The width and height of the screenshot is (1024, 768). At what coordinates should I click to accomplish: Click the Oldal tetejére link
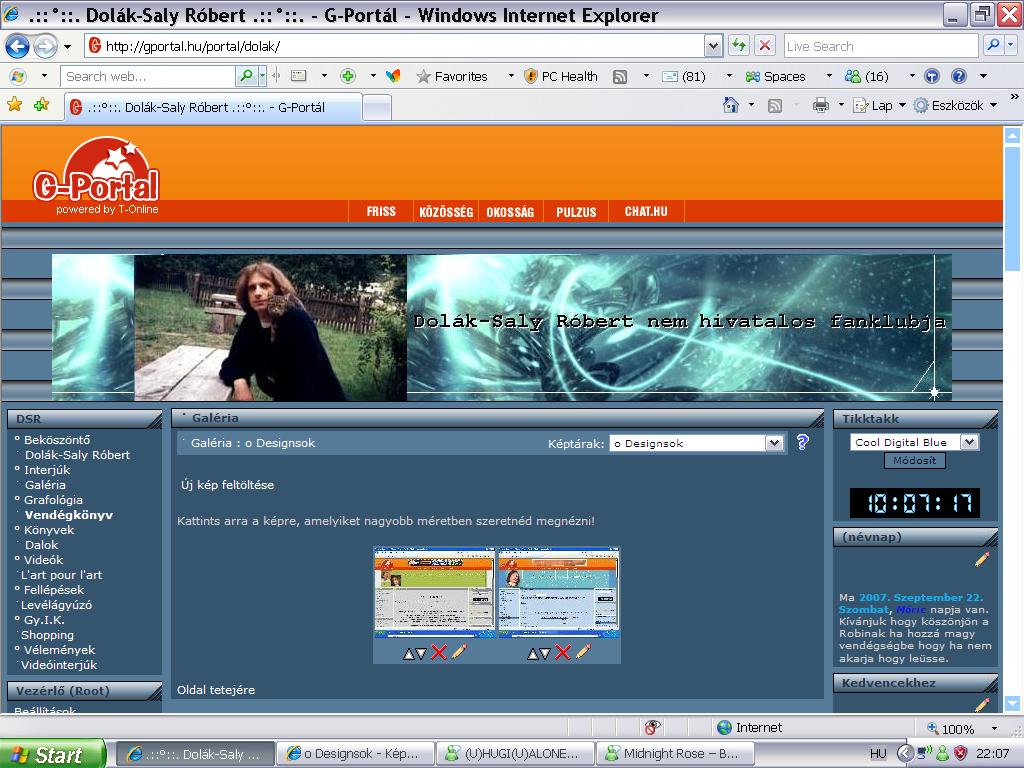pos(216,690)
